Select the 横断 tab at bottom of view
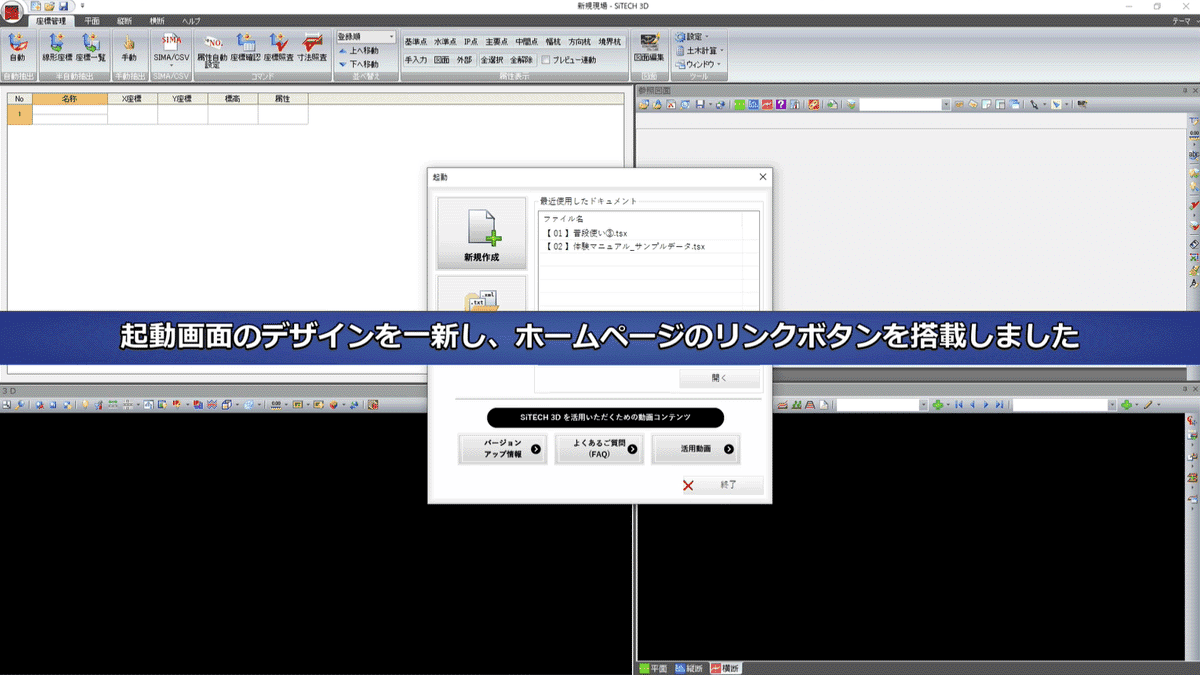1200x675 pixels. click(x=726, y=668)
